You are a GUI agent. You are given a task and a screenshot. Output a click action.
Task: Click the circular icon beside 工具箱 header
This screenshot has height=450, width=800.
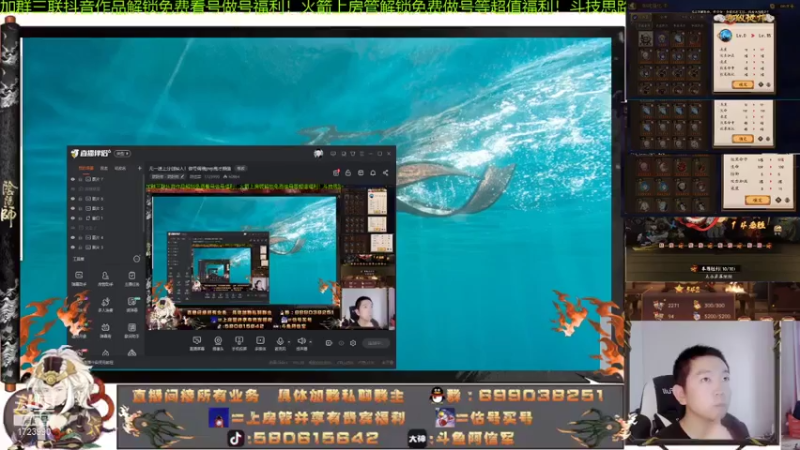pyautogui.click(x=137, y=259)
